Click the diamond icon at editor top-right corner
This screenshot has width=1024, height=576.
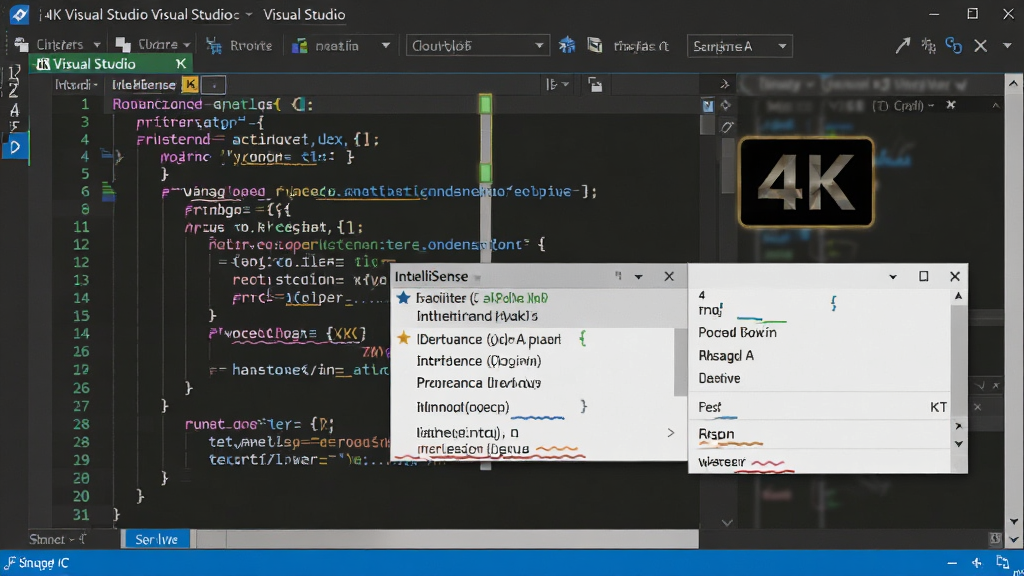click(x=726, y=104)
